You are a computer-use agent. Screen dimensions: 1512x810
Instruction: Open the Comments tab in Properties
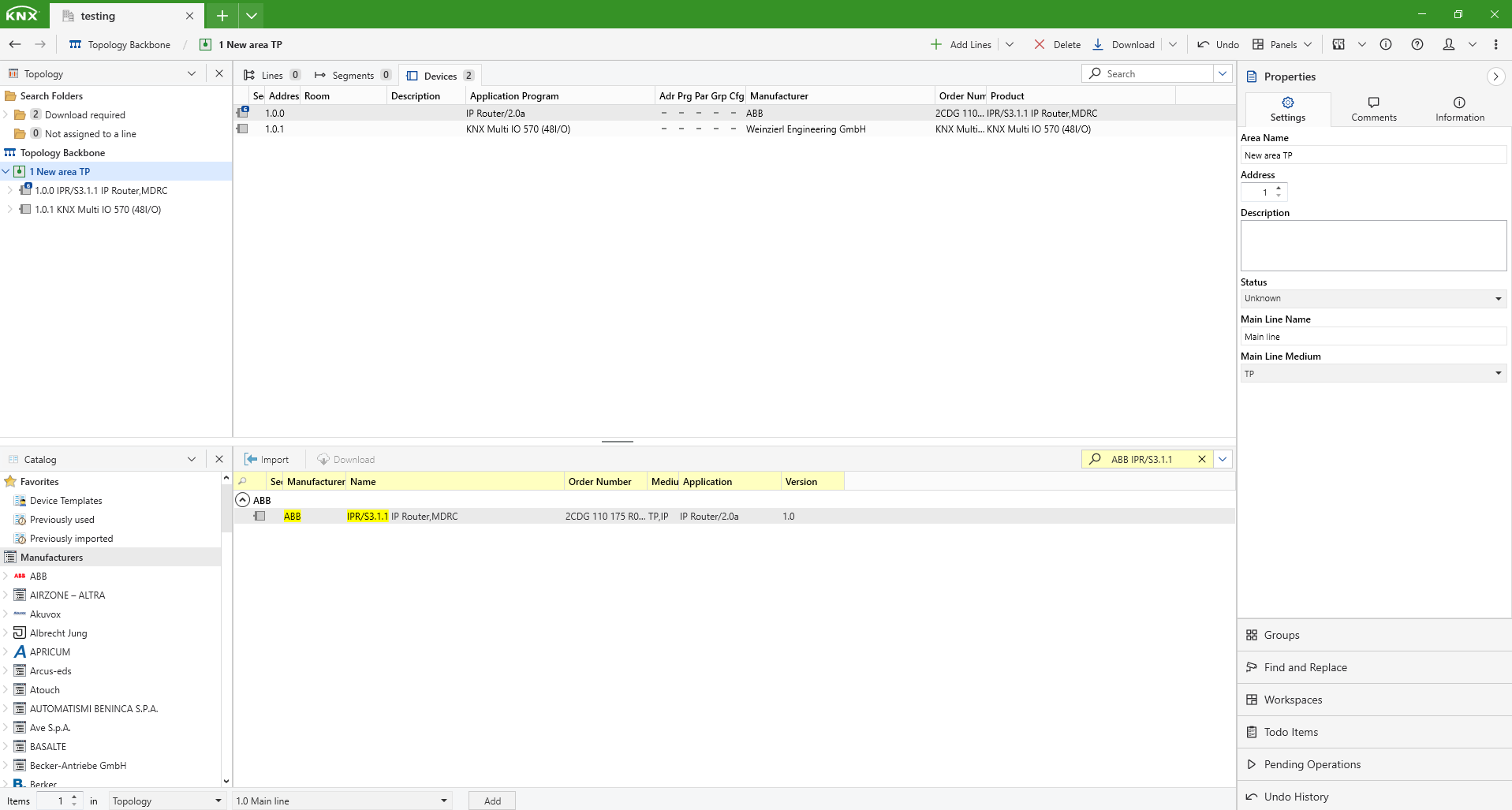point(1373,109)
